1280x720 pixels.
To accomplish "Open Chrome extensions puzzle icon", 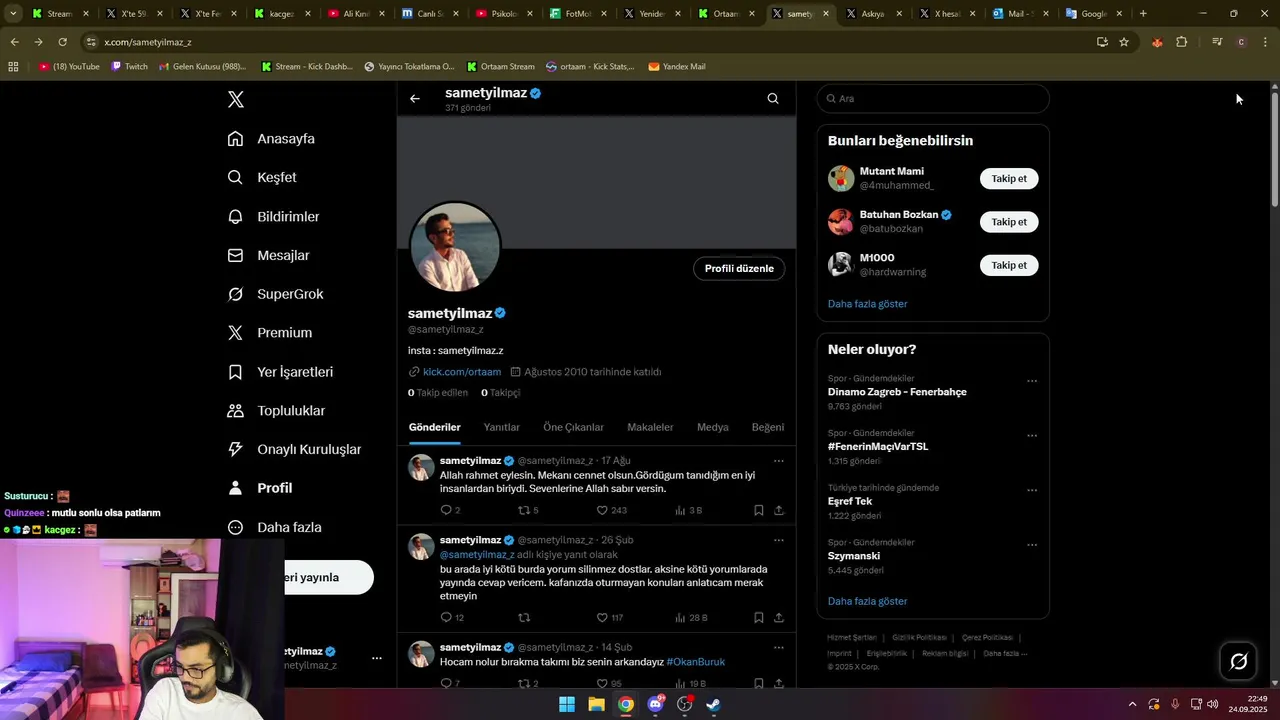I will [1182, 42].
